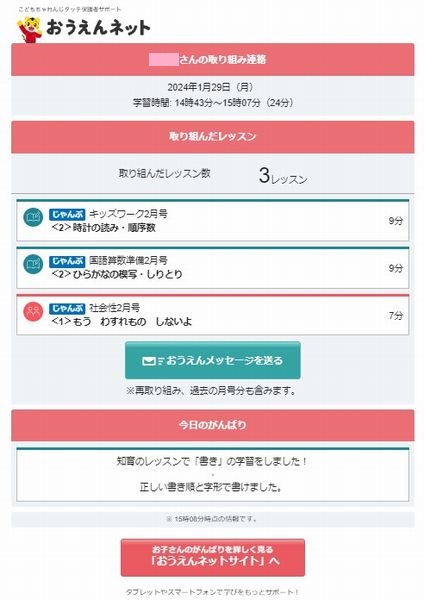424x600 pixels.
Task: Click the じゃんぷ badge on 国語算数準備 lesson
Action: coord(67,261)
